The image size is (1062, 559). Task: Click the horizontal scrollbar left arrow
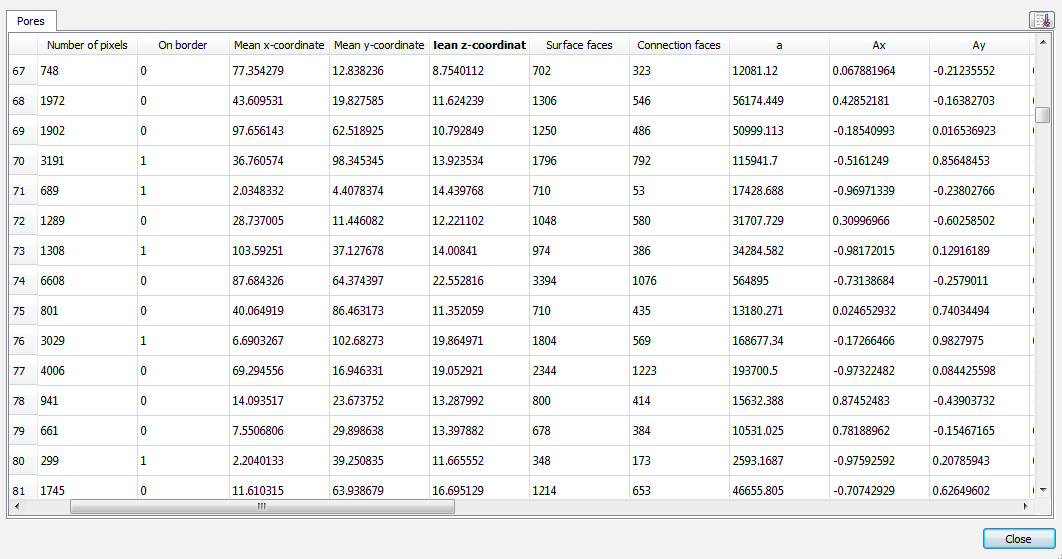[x=17, y=507]
